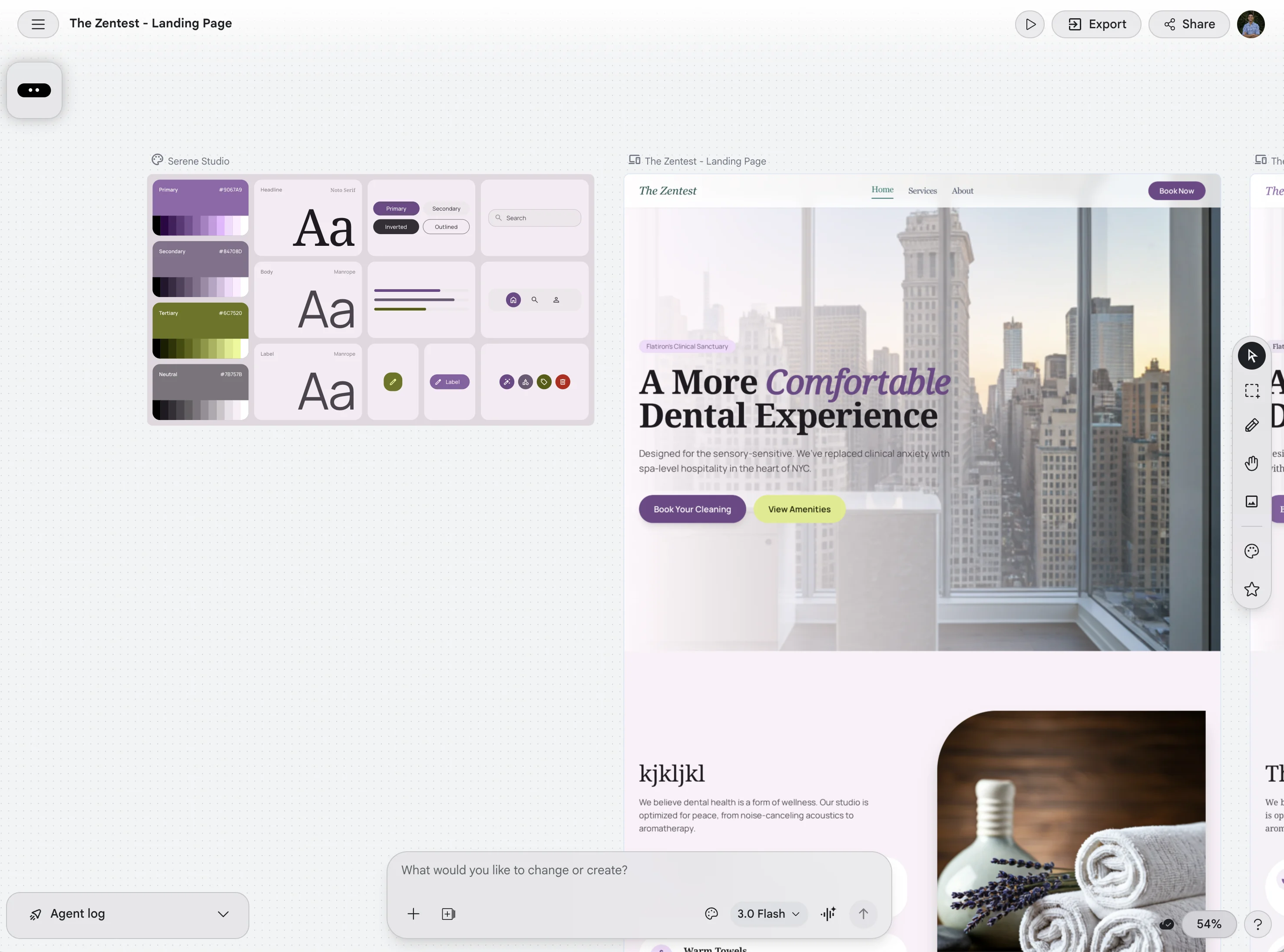This screenshot has height=952, width=1284.
Task: Open the 3.0 Flash model dropdown
Action: (768, 913)
